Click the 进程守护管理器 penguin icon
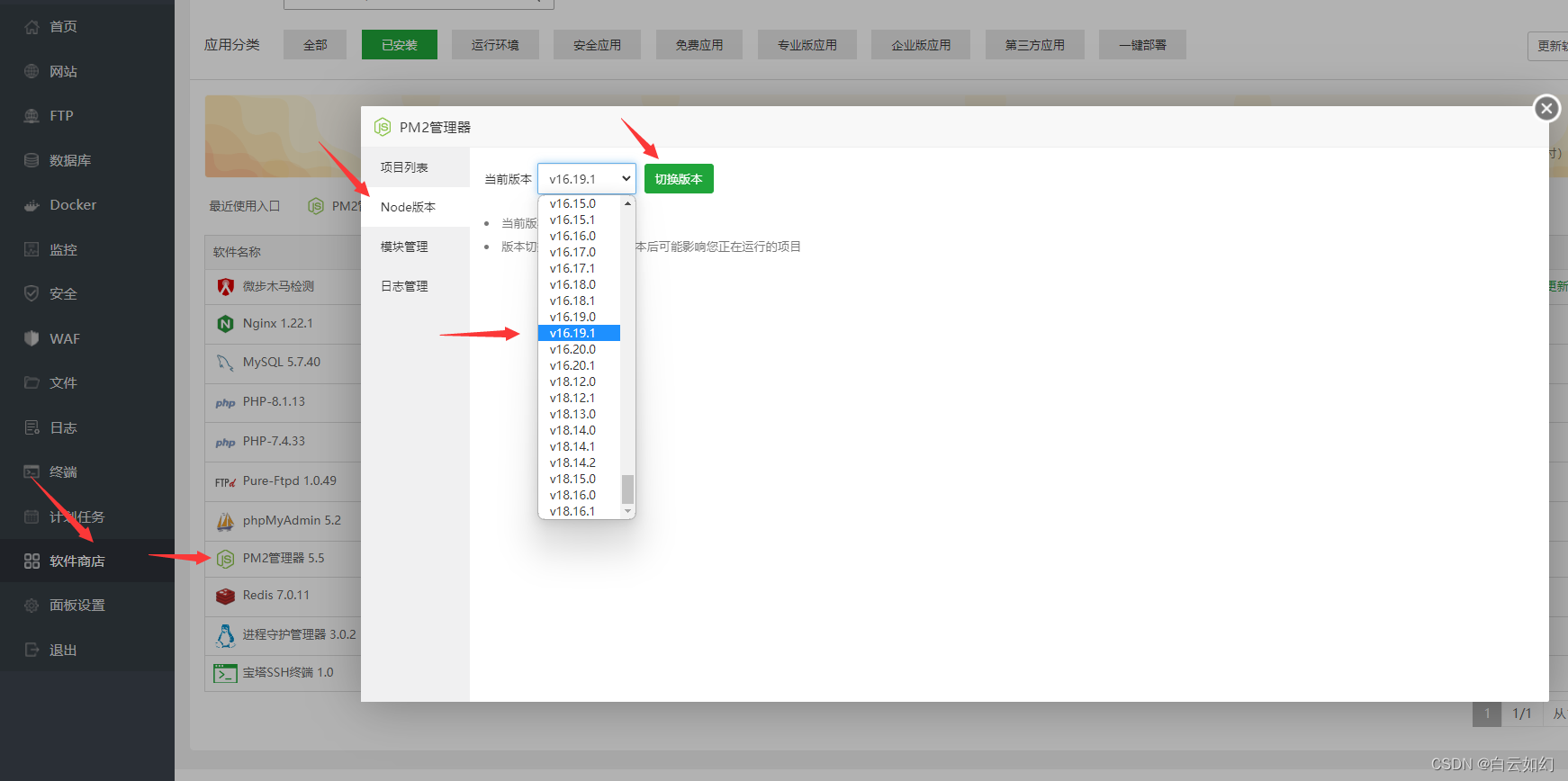 (225, 635)
